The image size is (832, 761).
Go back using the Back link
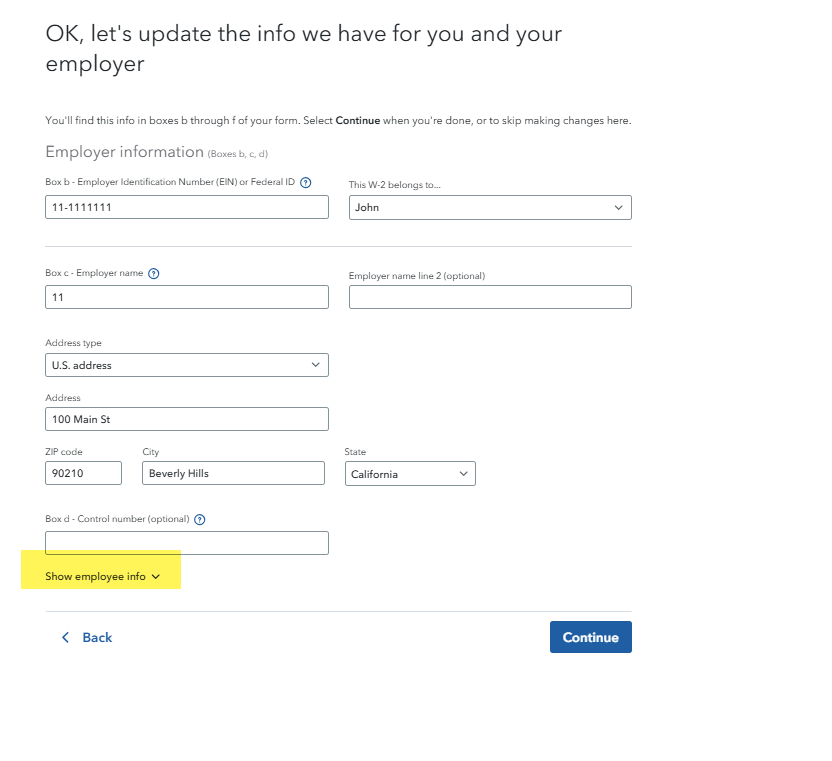tap(97, 637)
